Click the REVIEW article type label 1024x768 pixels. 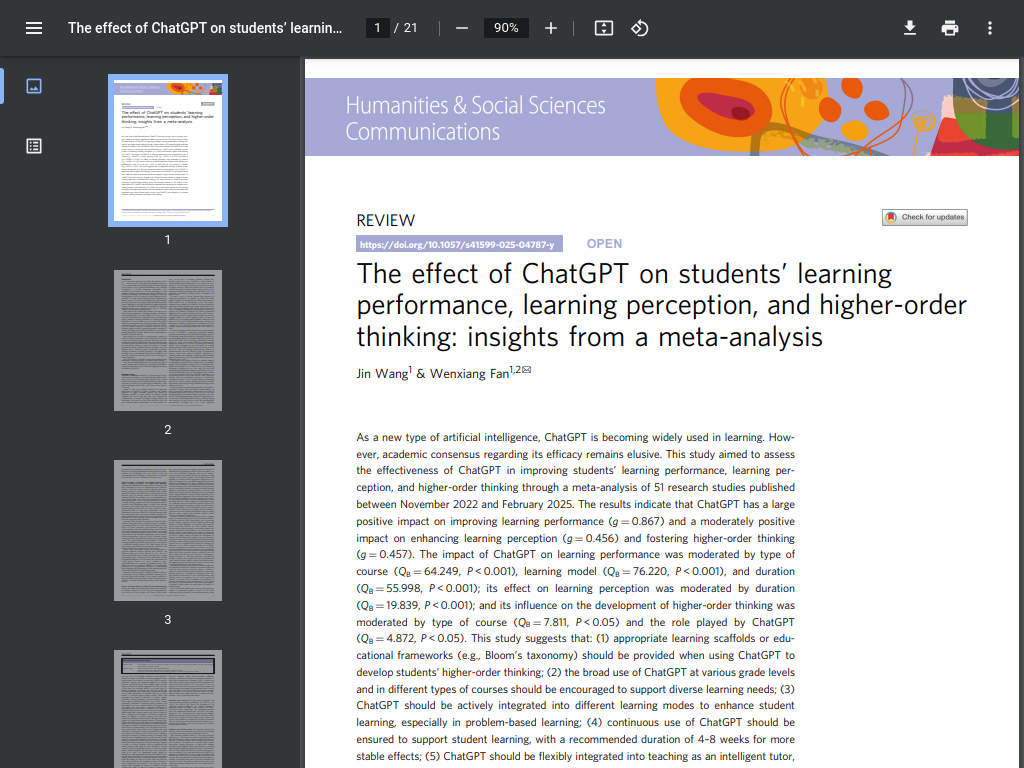(x=385, y=221)
